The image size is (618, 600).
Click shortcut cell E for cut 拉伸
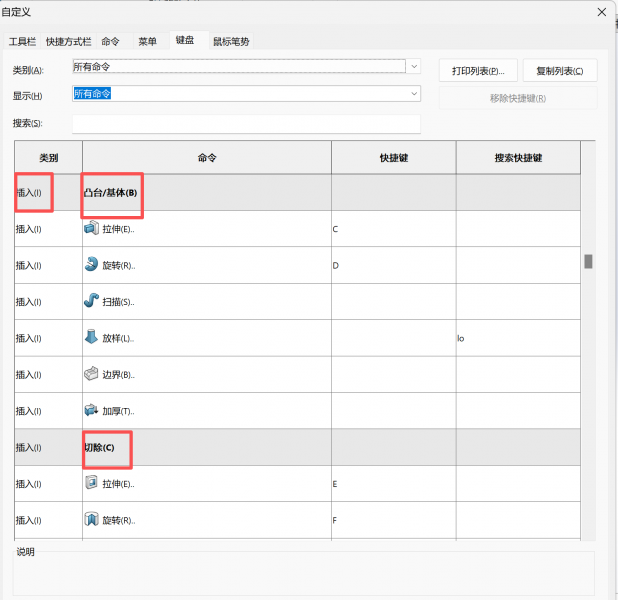click(x=394, y=484)
